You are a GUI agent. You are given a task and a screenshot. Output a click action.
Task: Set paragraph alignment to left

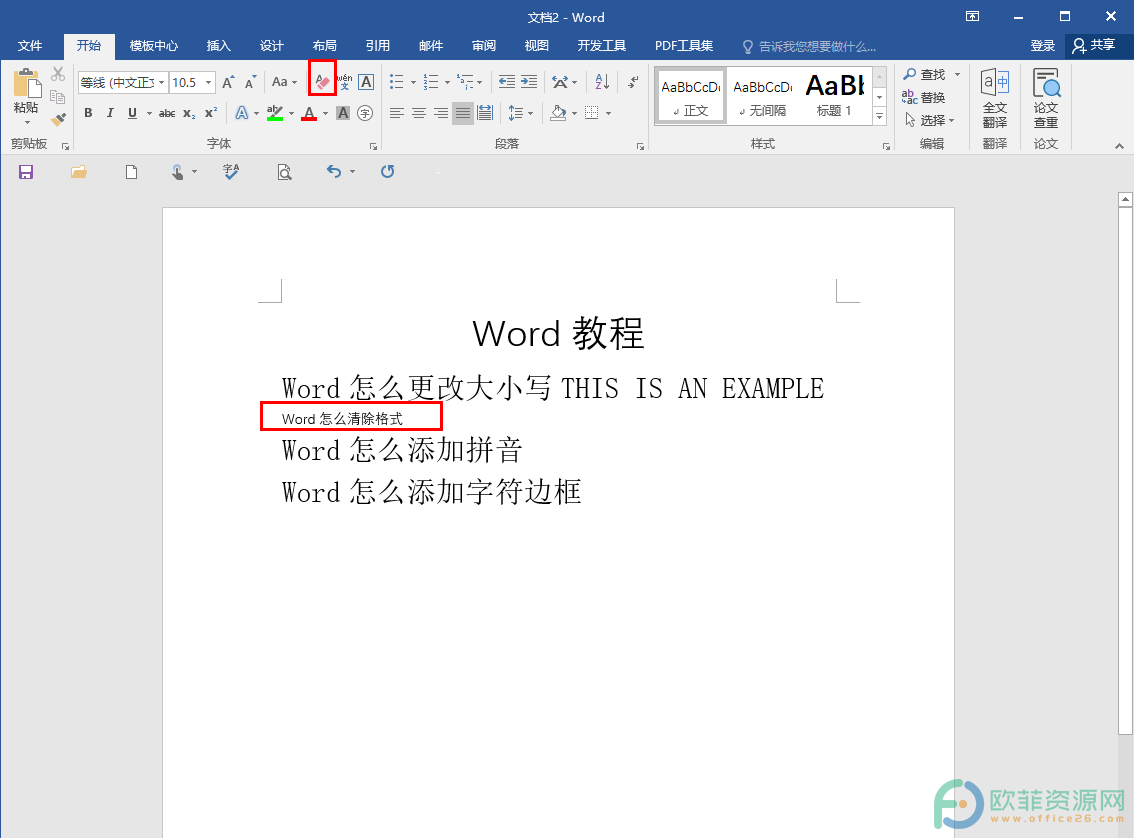click(x=396, y=113)
